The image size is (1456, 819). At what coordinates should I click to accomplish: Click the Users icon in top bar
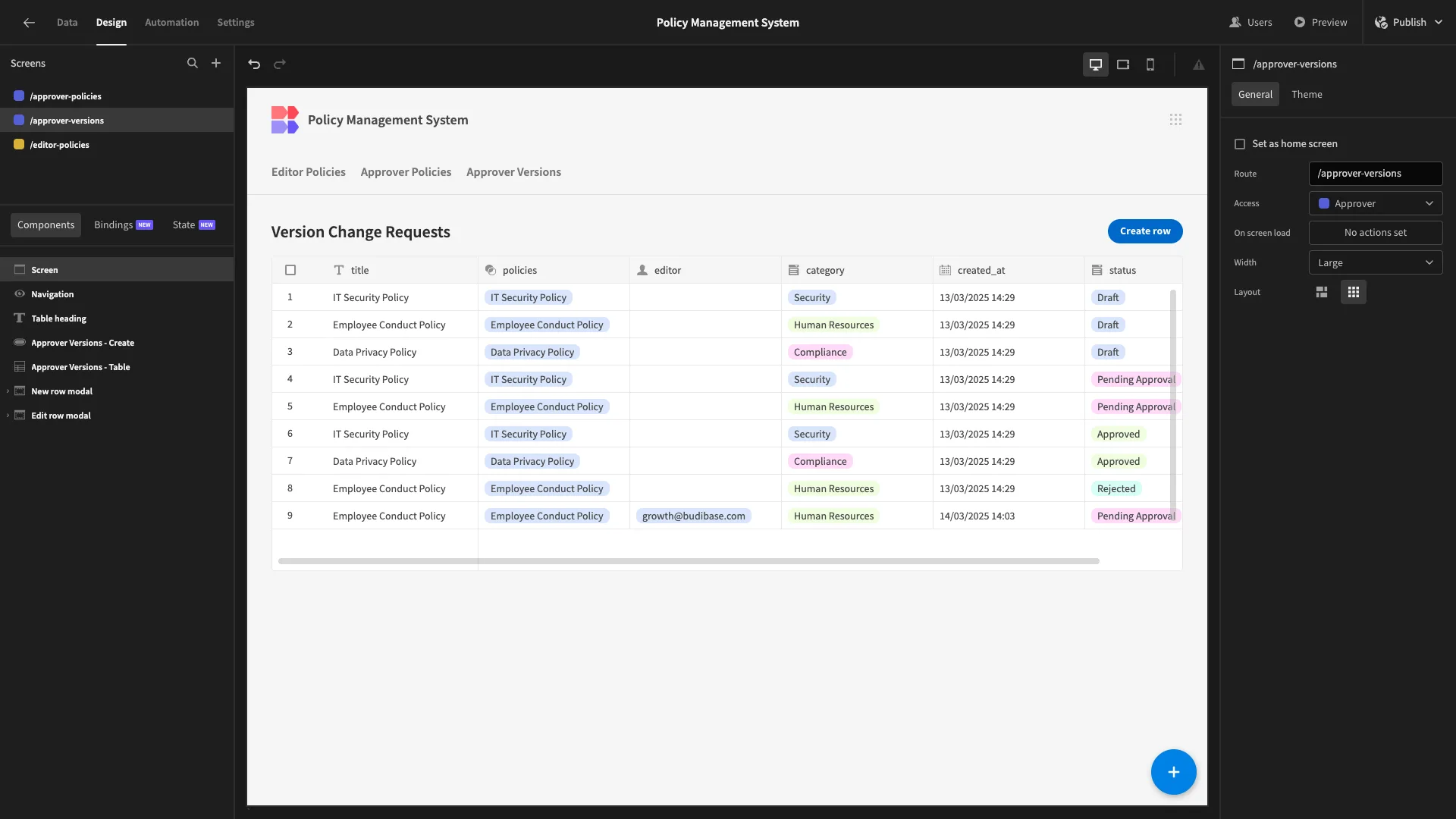1235,23
